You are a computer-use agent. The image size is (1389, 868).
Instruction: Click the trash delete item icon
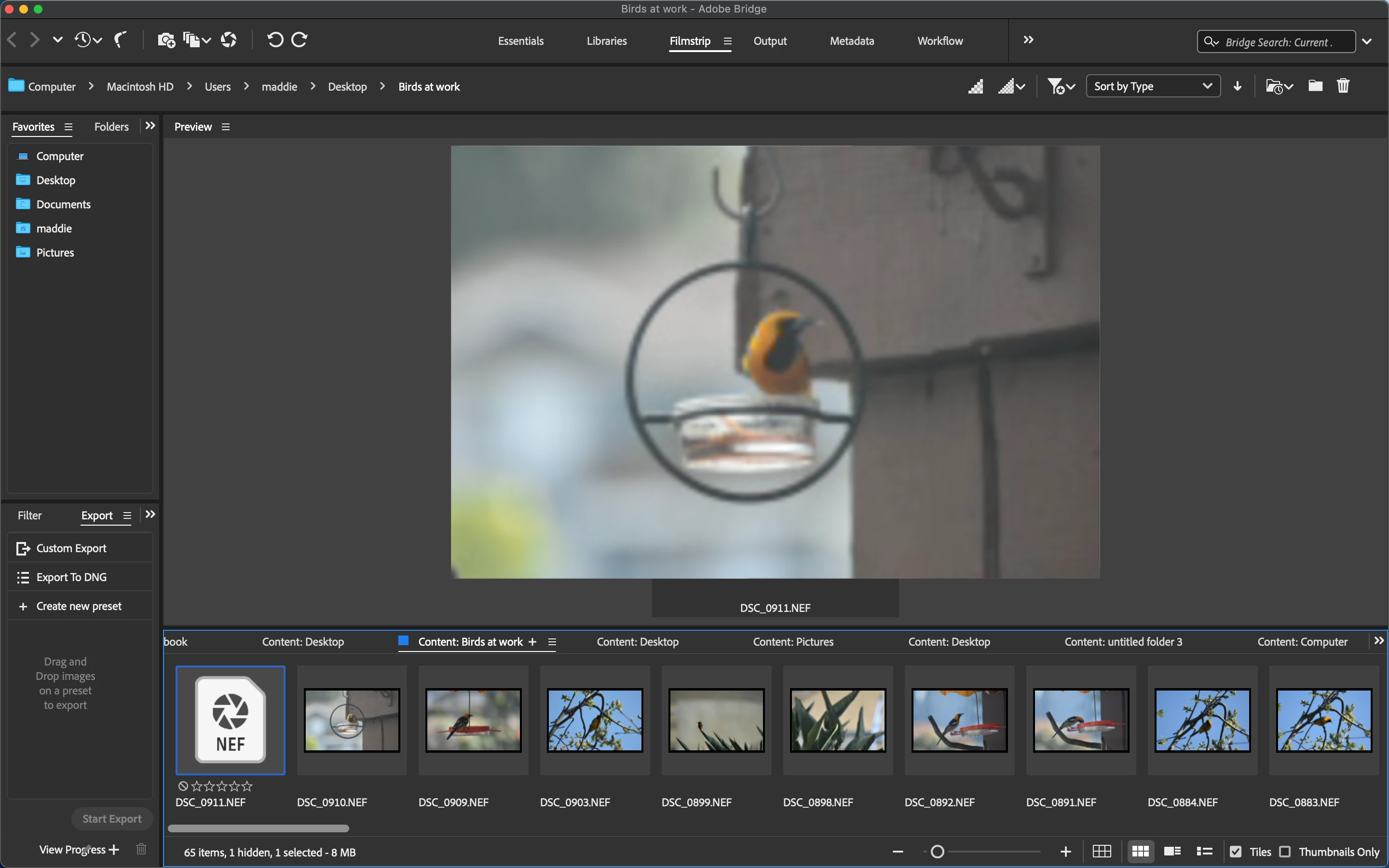(x=1343, y=86)
